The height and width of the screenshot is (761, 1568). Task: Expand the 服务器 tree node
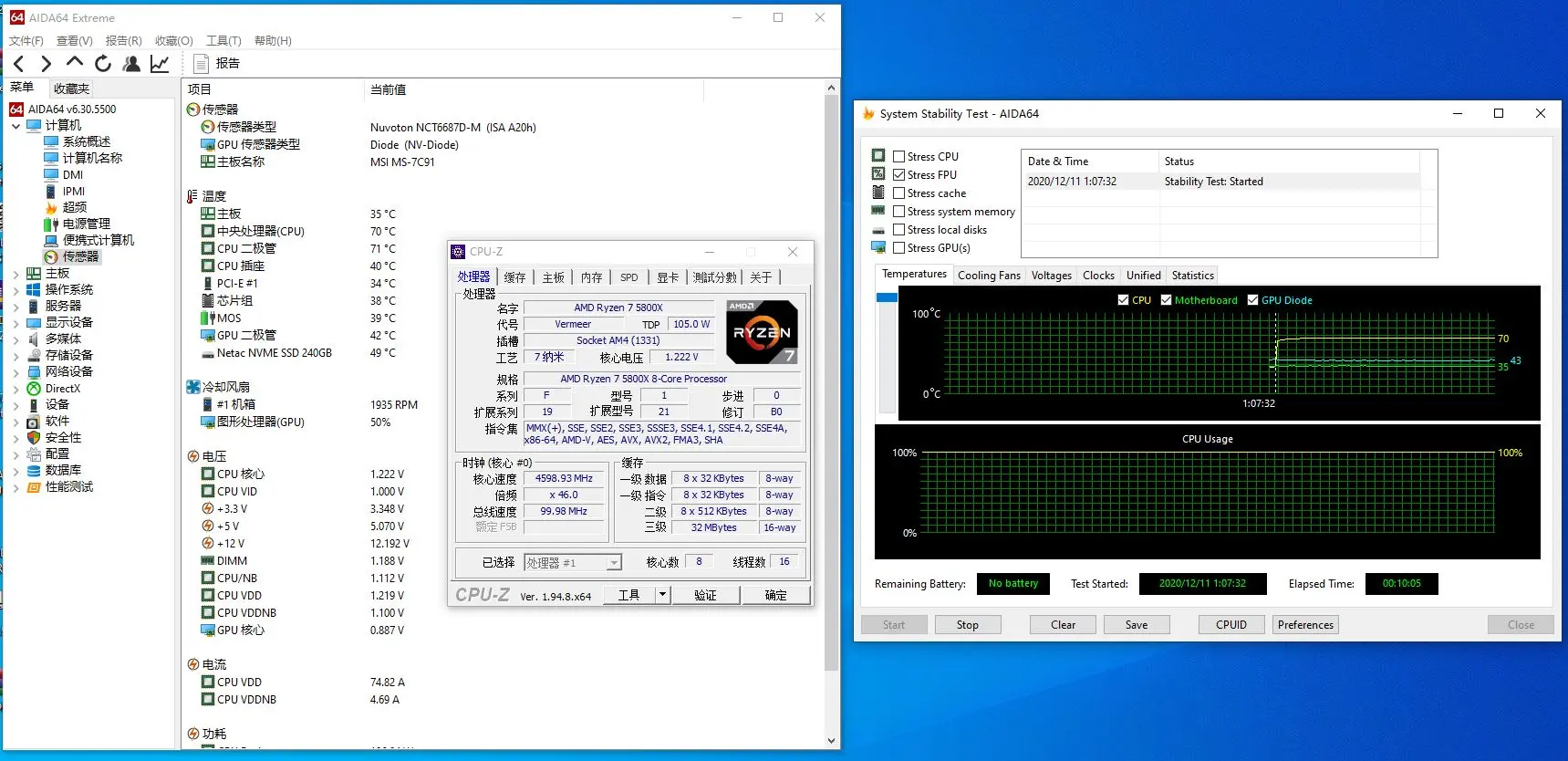pyautogui.click(x=16, y=307)
